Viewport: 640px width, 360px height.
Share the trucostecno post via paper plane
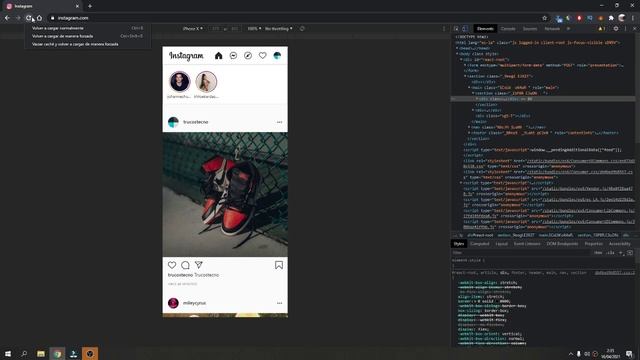pos(199,265)
